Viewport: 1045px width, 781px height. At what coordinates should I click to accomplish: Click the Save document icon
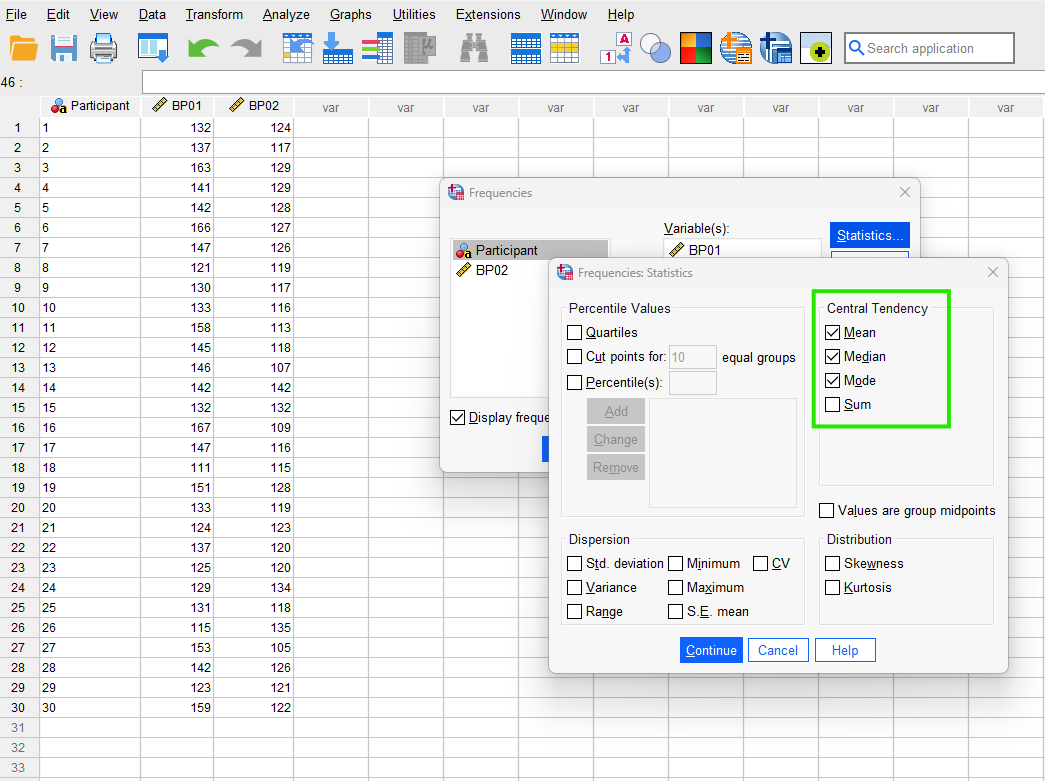pyautogui.click(x=63, y=47)
